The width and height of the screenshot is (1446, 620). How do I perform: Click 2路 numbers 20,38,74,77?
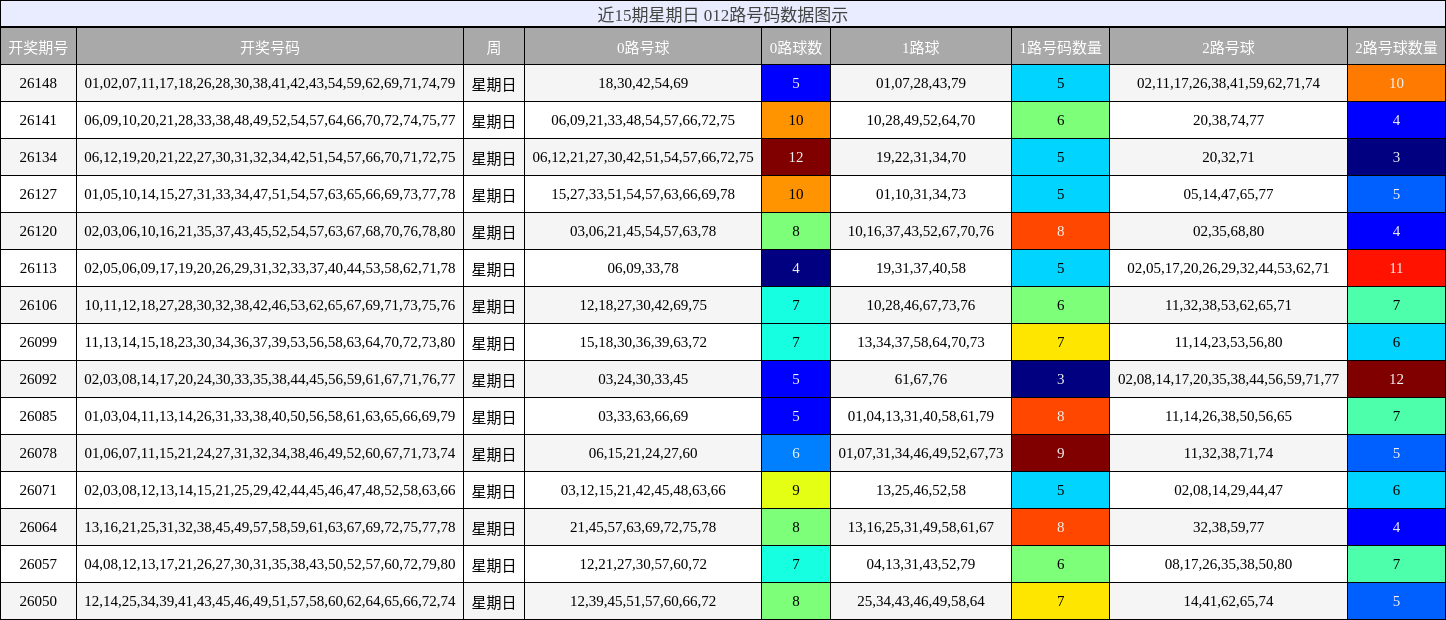point(1228,120)
